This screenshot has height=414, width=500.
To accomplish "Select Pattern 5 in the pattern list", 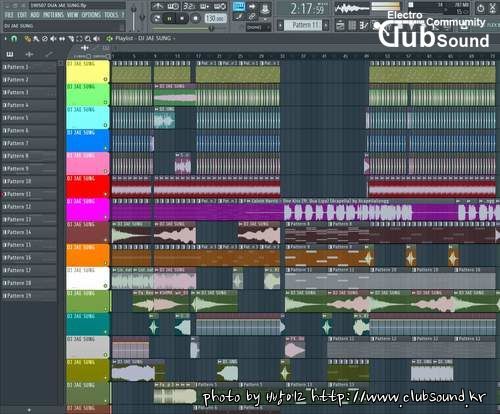I will coord(29,118).
